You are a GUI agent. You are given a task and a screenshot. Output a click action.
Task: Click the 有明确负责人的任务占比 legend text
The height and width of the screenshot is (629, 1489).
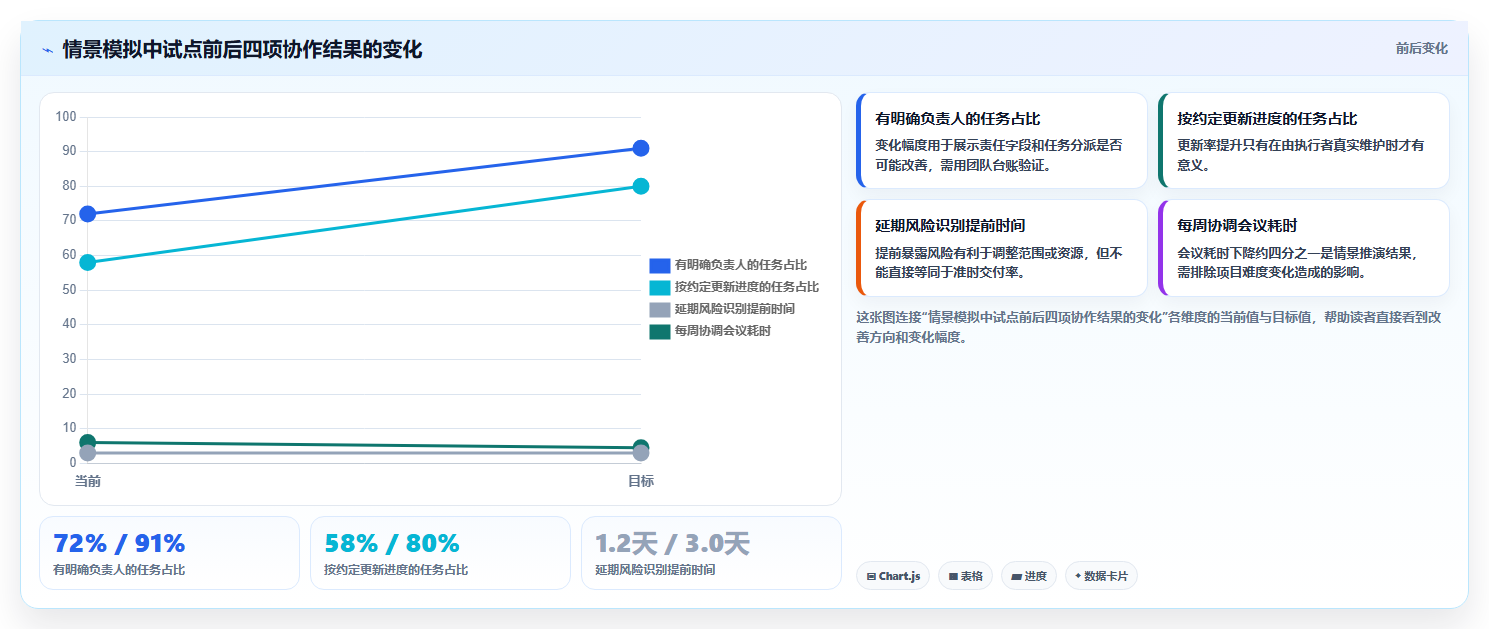tap(741, 265)
